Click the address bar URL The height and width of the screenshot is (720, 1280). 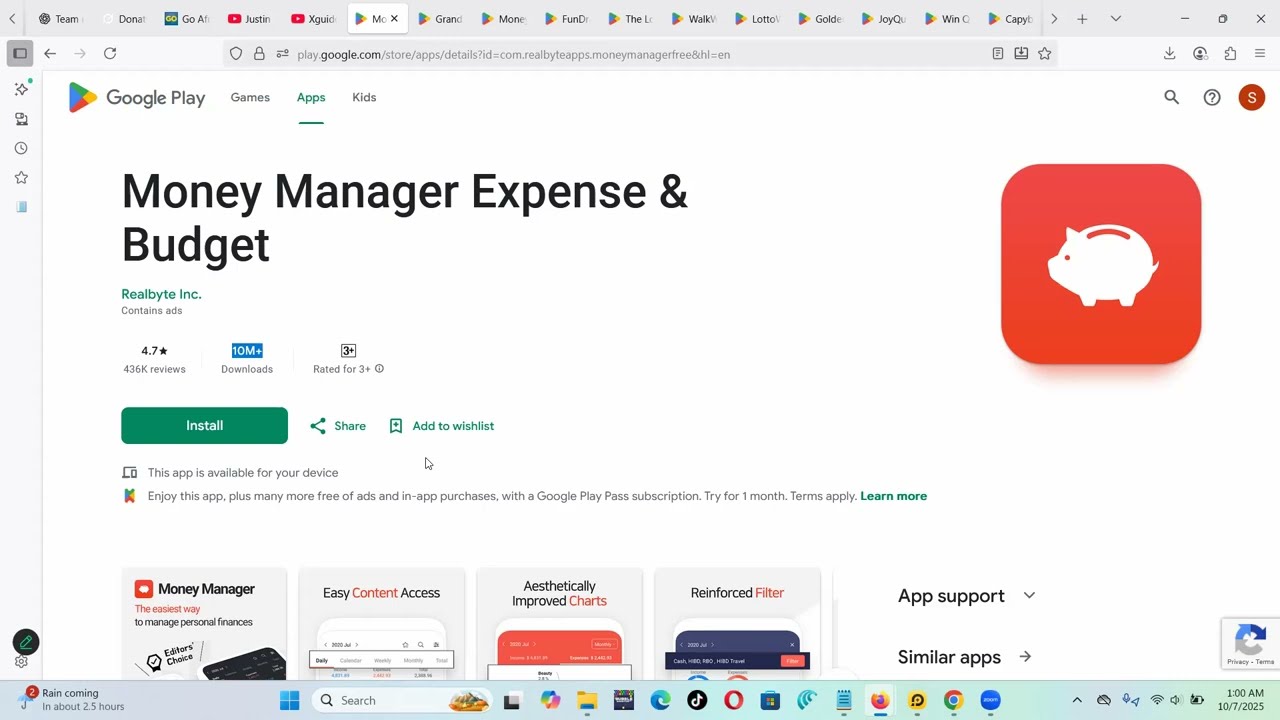[513, 54]
